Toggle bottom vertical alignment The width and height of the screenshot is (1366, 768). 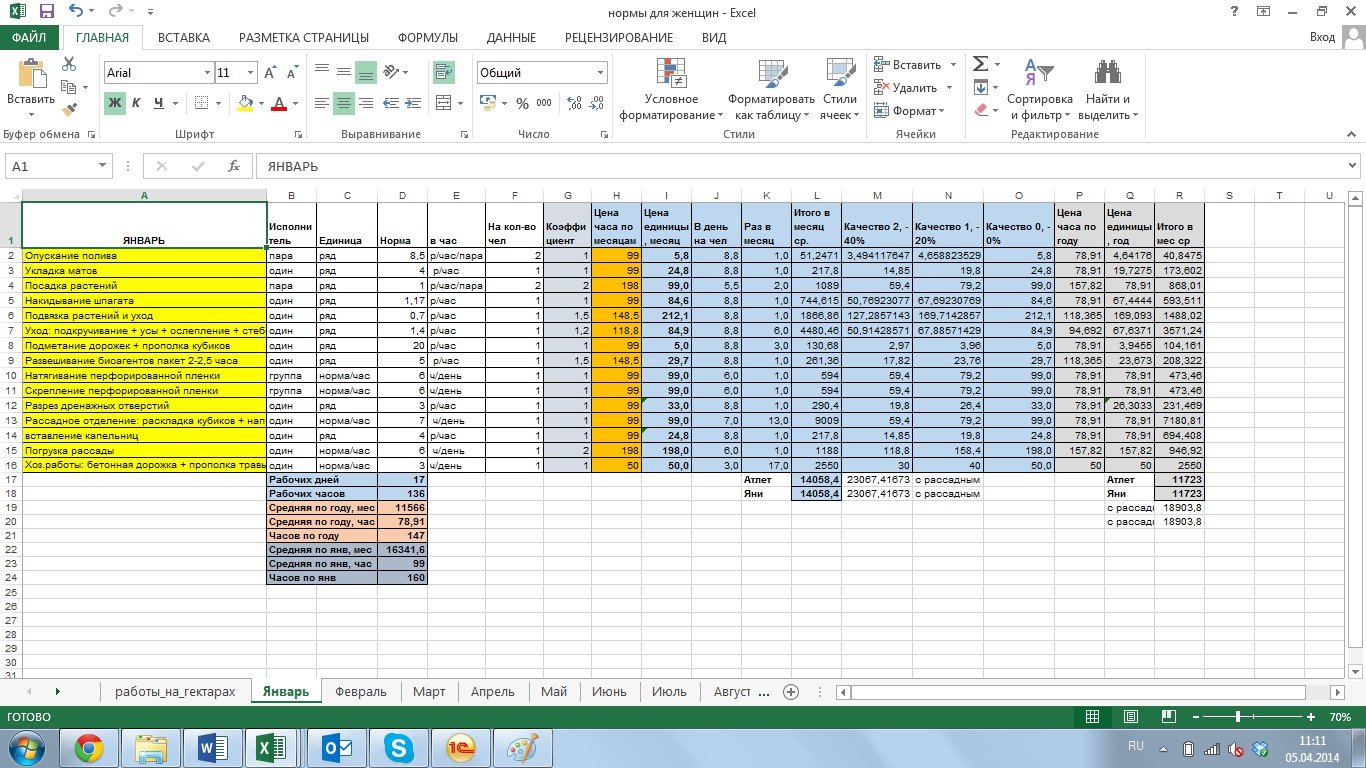pyautogui.click(x=366, y=72)
